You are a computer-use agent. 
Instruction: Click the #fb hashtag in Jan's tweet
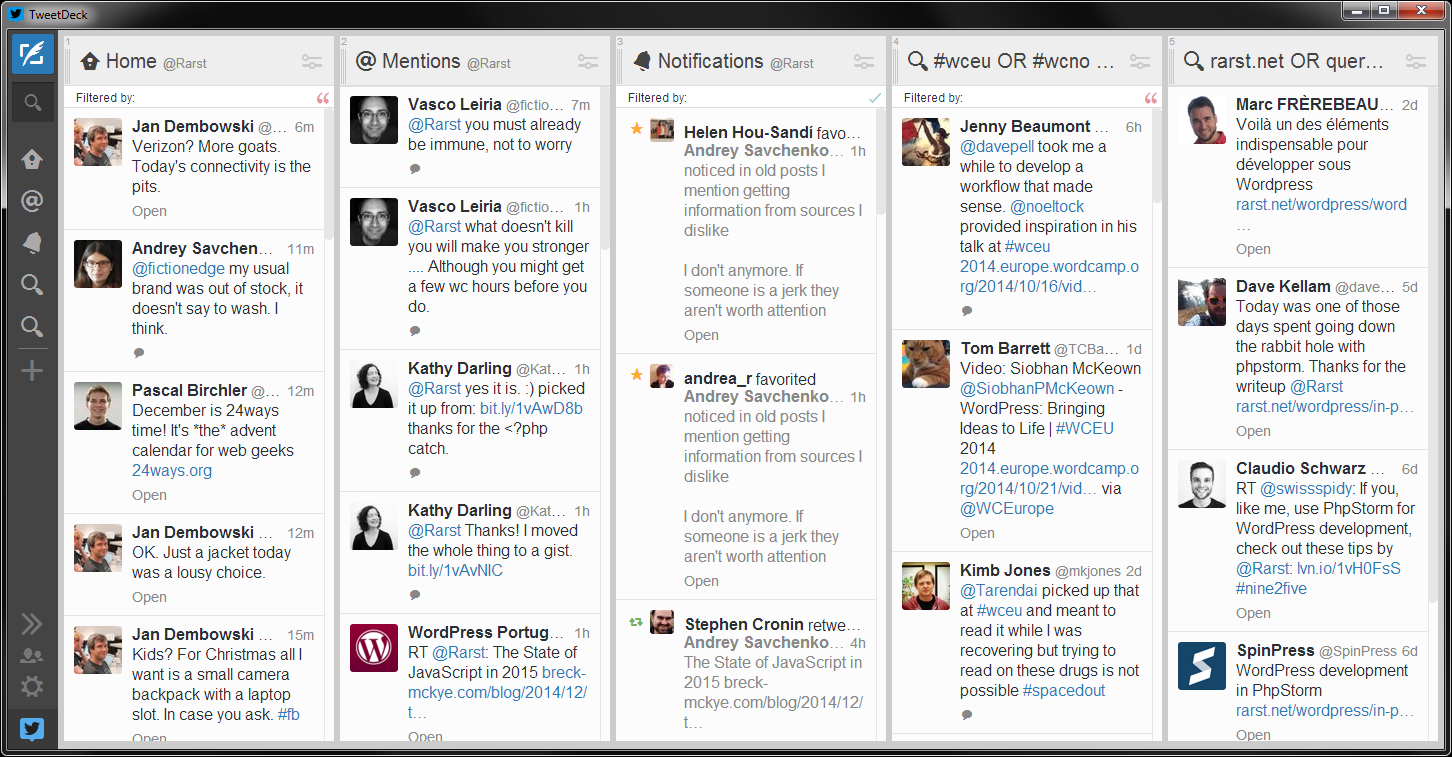point(288,714)
